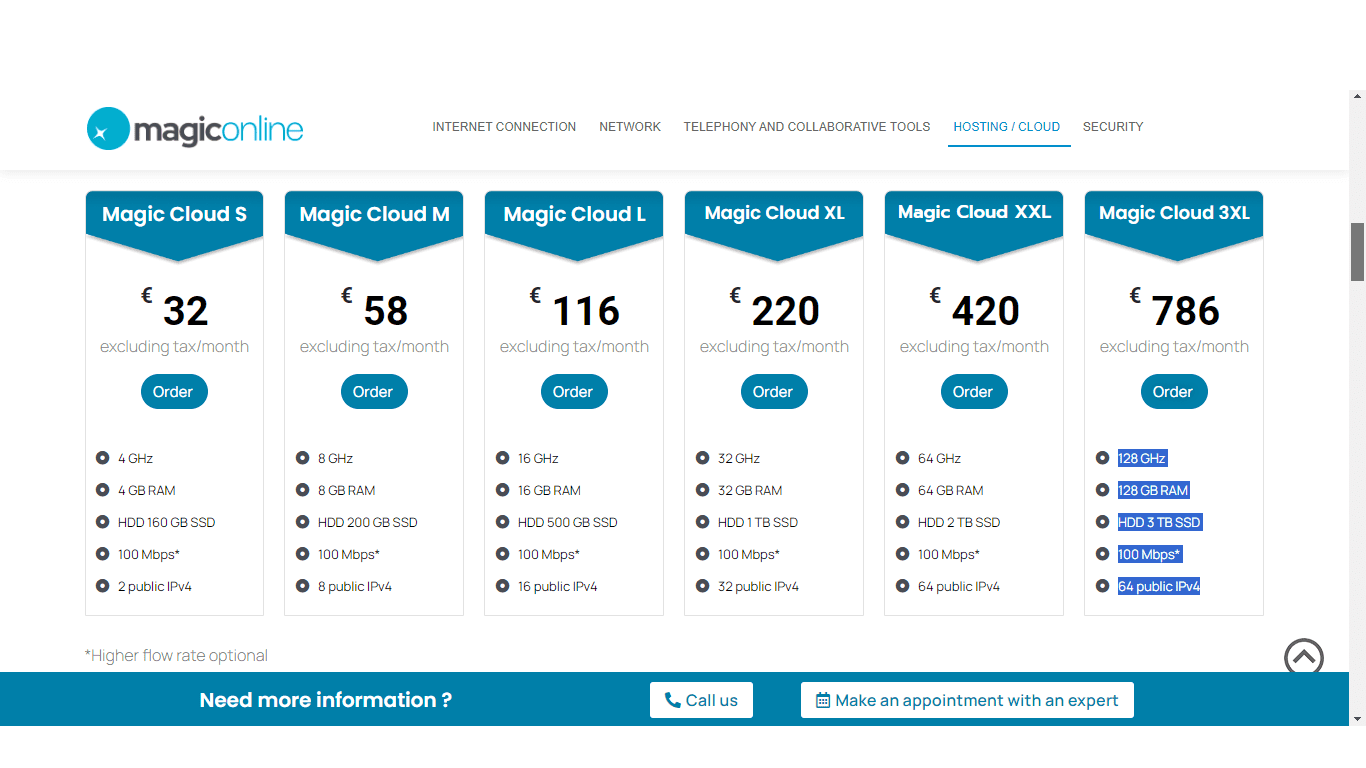Open the magiconline logo home link
This screenshot has width=1366, height=768.
pos(195,129)
